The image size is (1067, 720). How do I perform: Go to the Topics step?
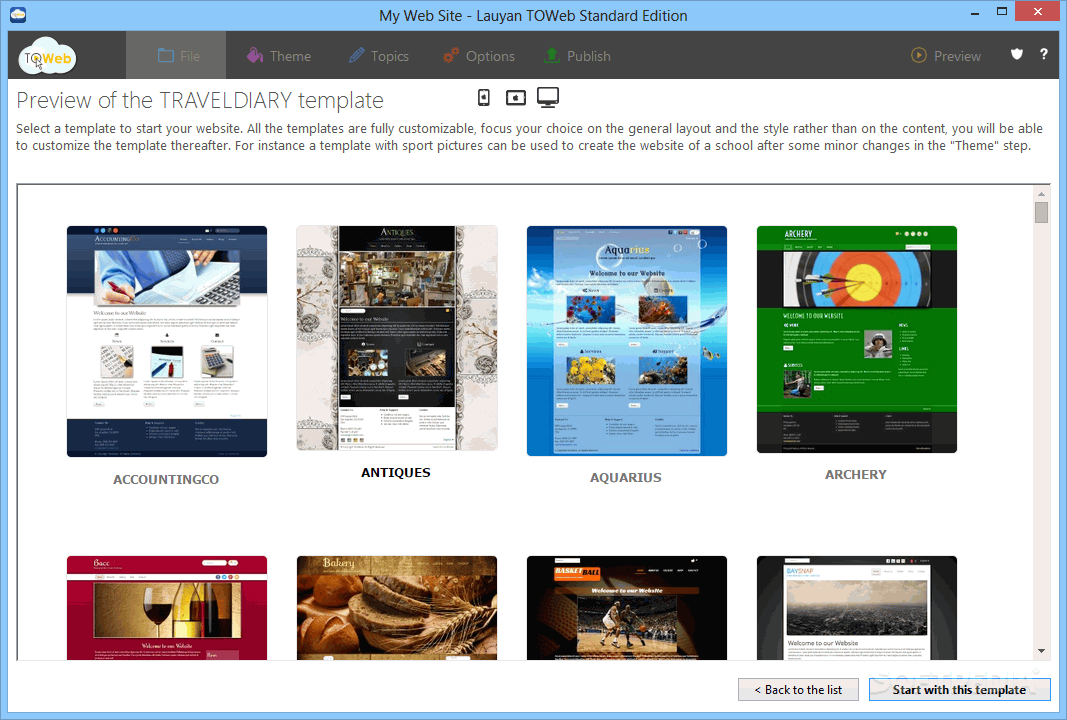378,56
